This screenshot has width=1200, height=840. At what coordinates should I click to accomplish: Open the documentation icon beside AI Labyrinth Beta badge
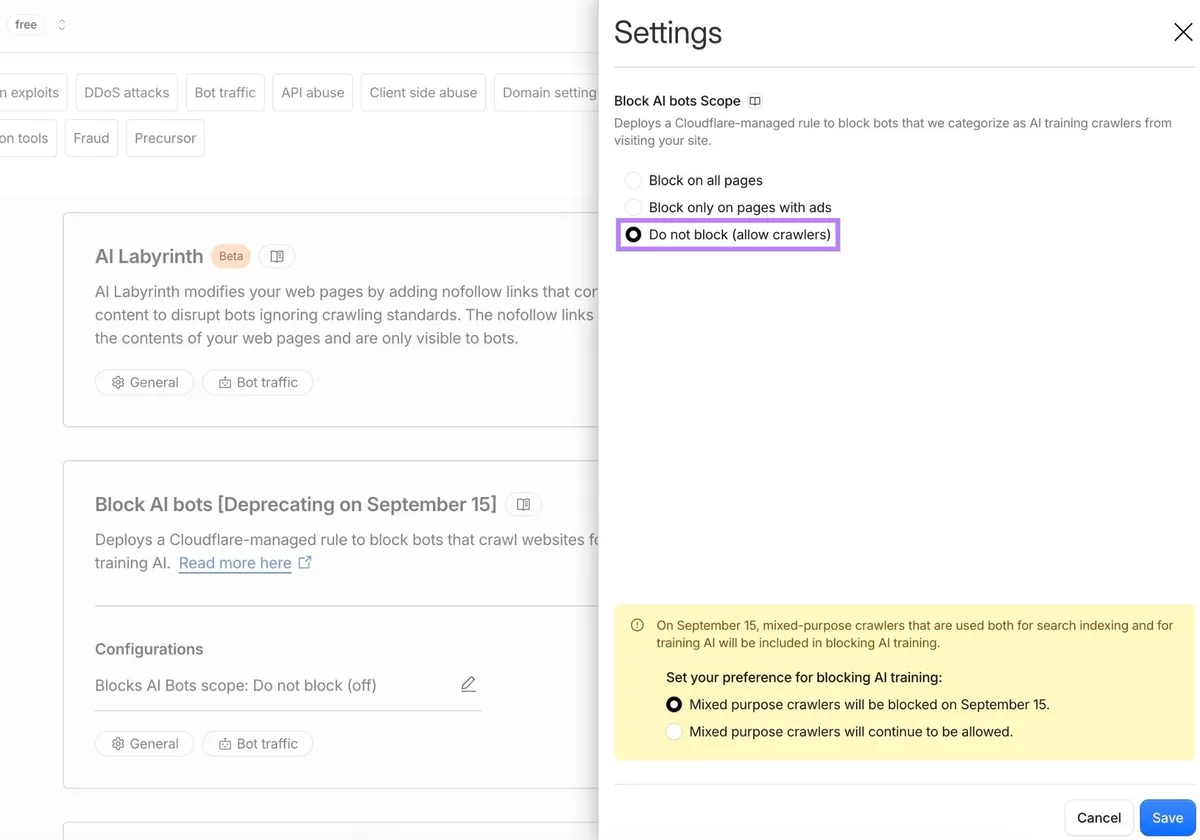[x=277, y=256]
